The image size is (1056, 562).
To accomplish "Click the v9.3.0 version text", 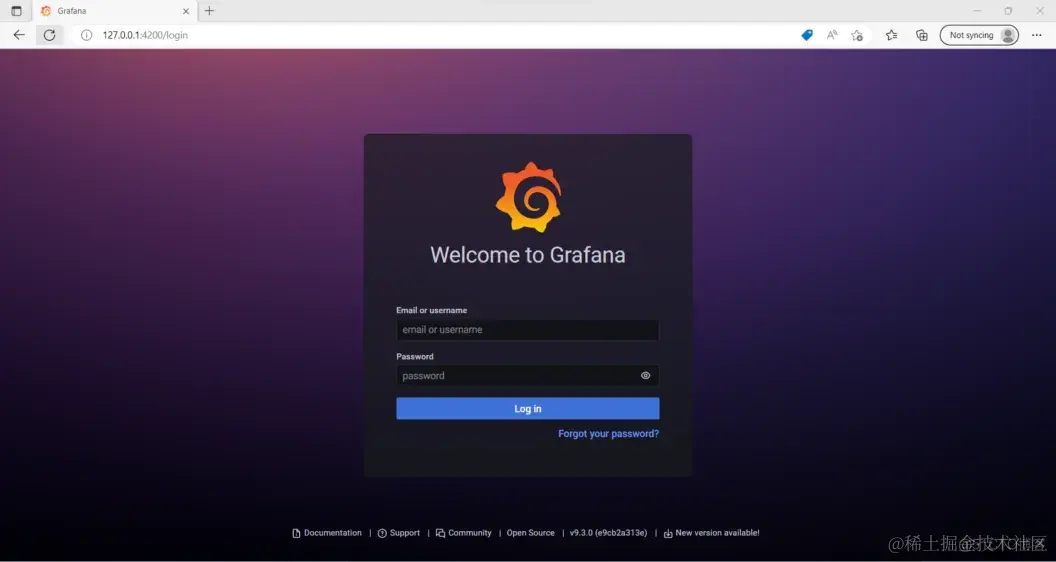I will (608, 532).
